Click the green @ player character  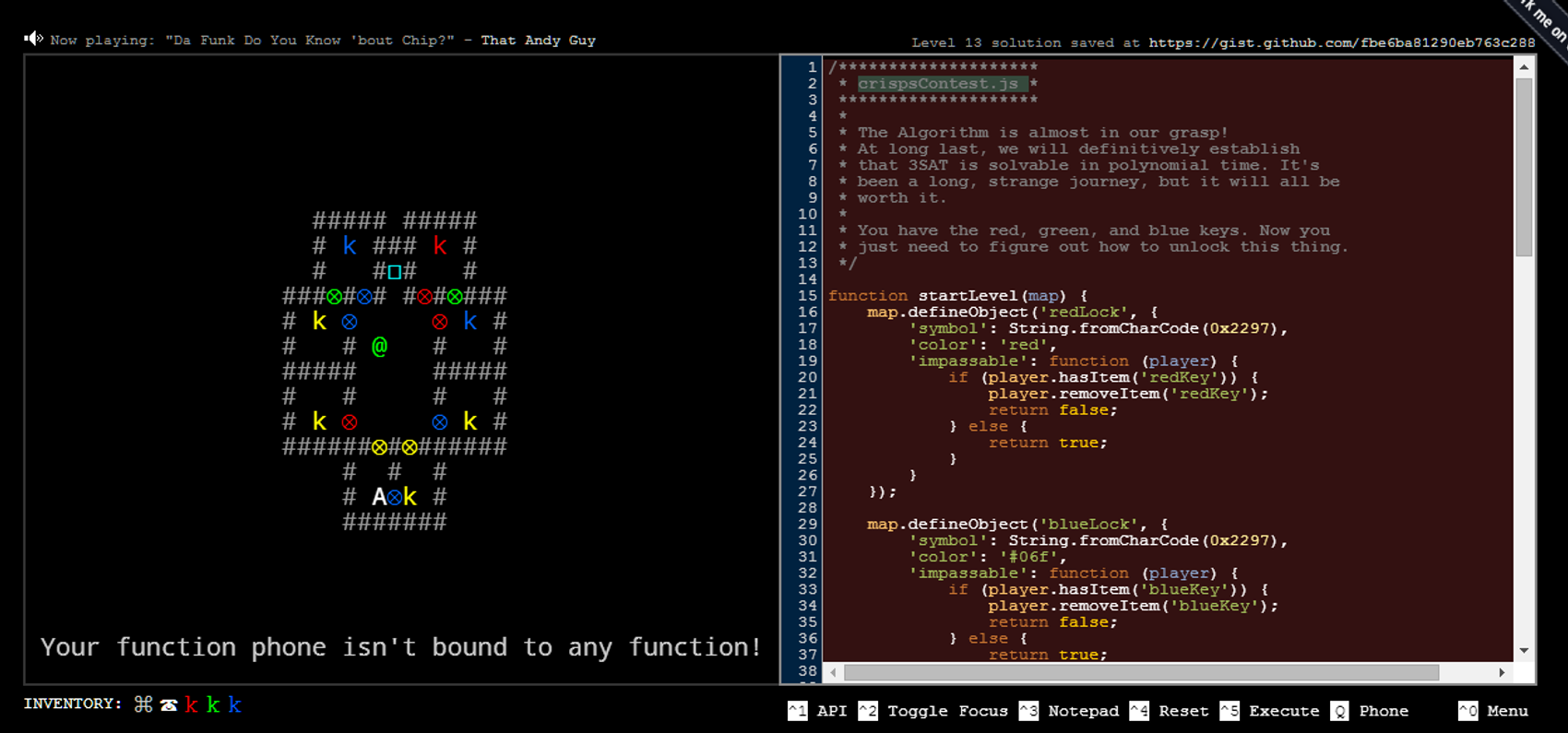(x=379, y=347)
